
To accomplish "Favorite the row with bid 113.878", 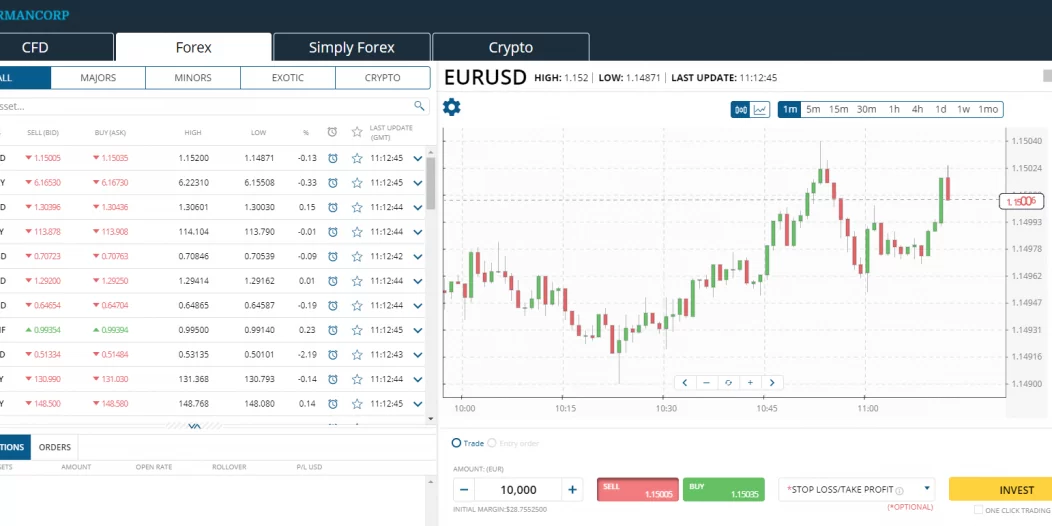I will pyautogui.click(x=357, y=232).
